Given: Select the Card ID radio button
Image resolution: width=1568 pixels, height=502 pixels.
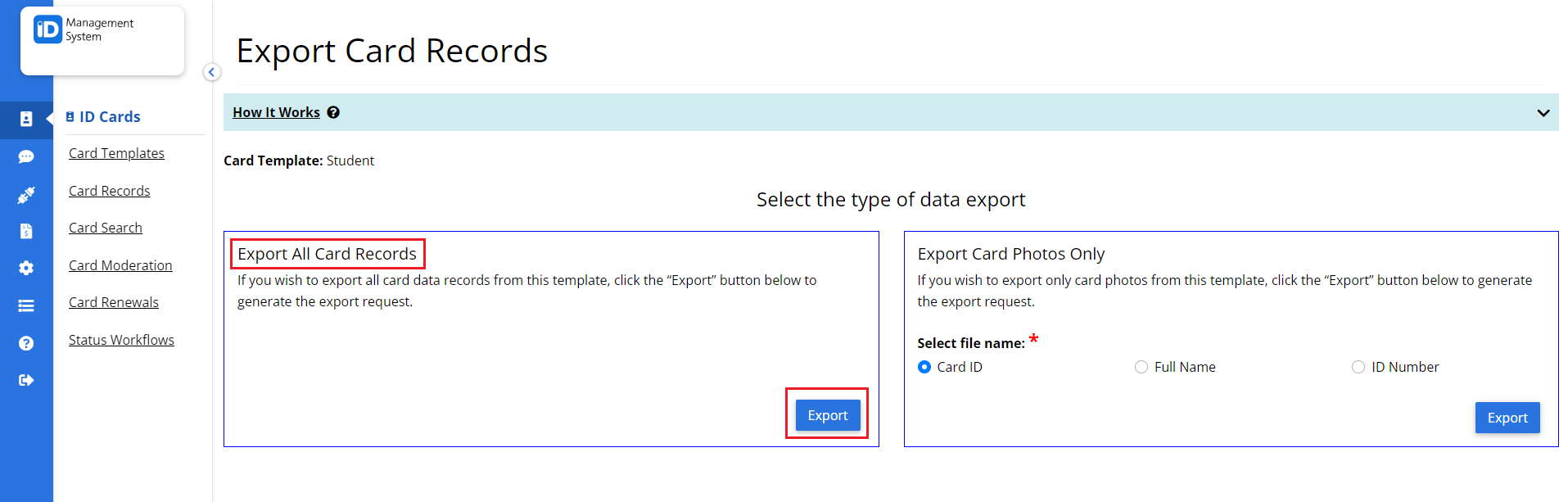Looking at the screenshot, I should click(x=924, y=367).
